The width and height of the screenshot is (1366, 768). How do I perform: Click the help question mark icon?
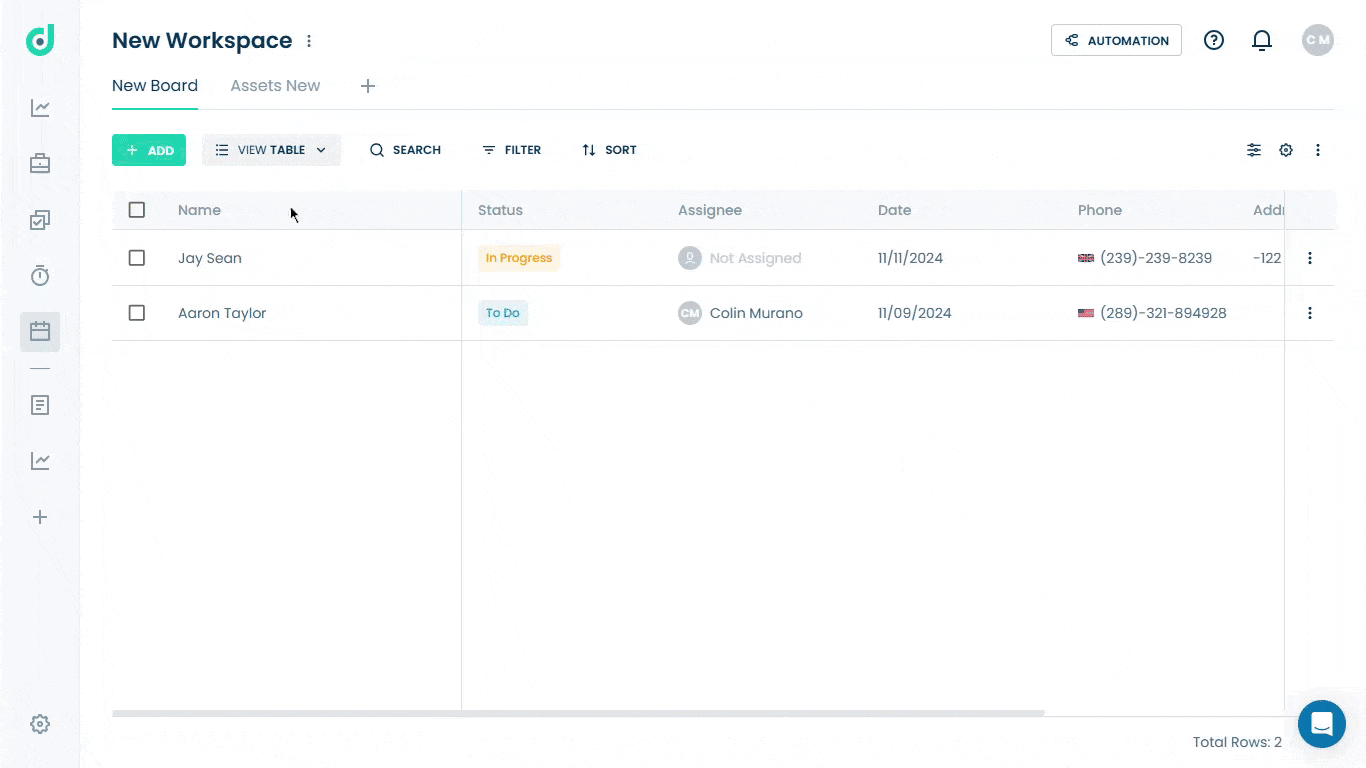[x=1213, y=40]
